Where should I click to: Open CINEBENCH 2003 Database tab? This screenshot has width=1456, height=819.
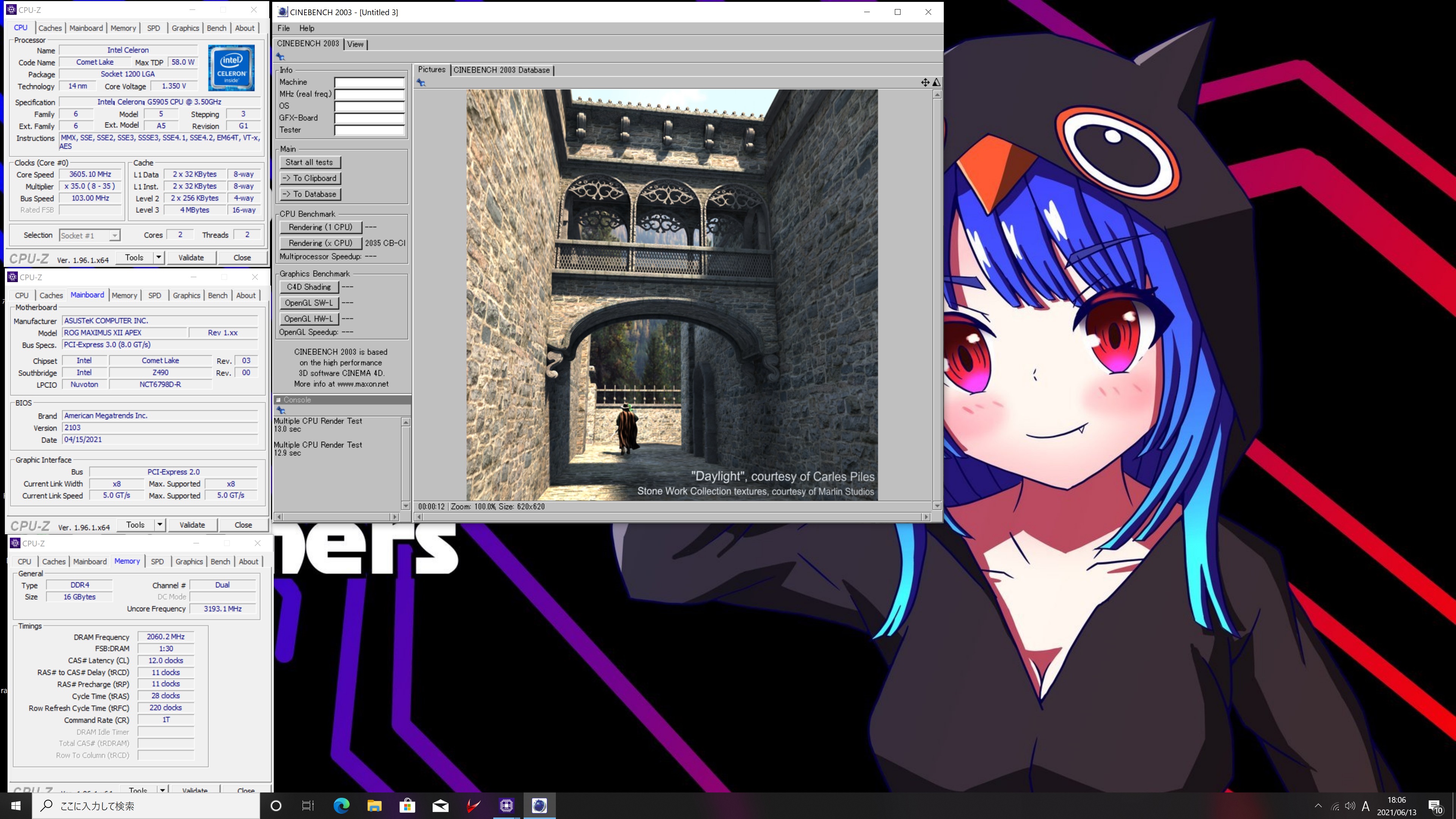501,70
